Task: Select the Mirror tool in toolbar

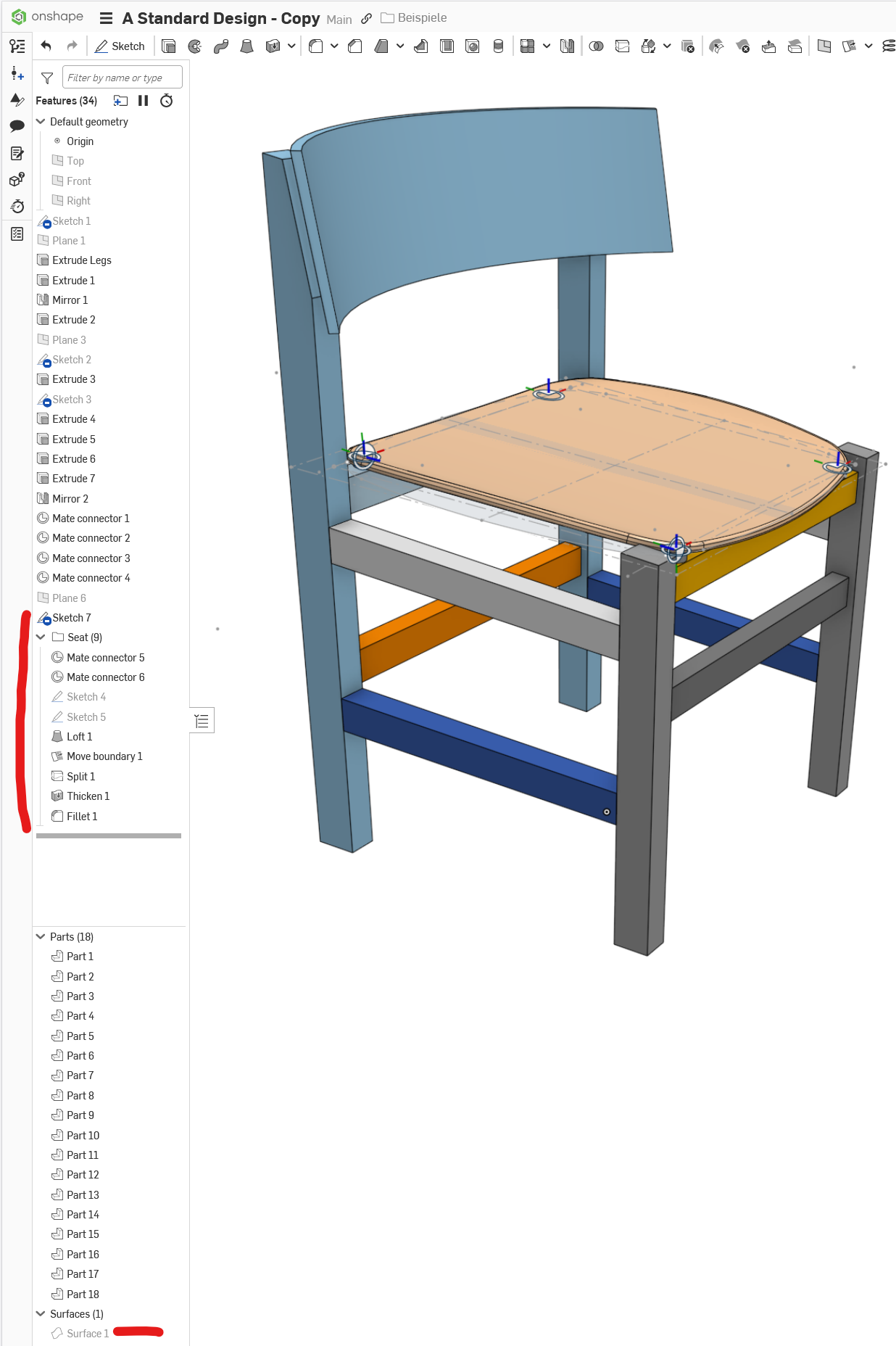Action: (x=567, y=46)
